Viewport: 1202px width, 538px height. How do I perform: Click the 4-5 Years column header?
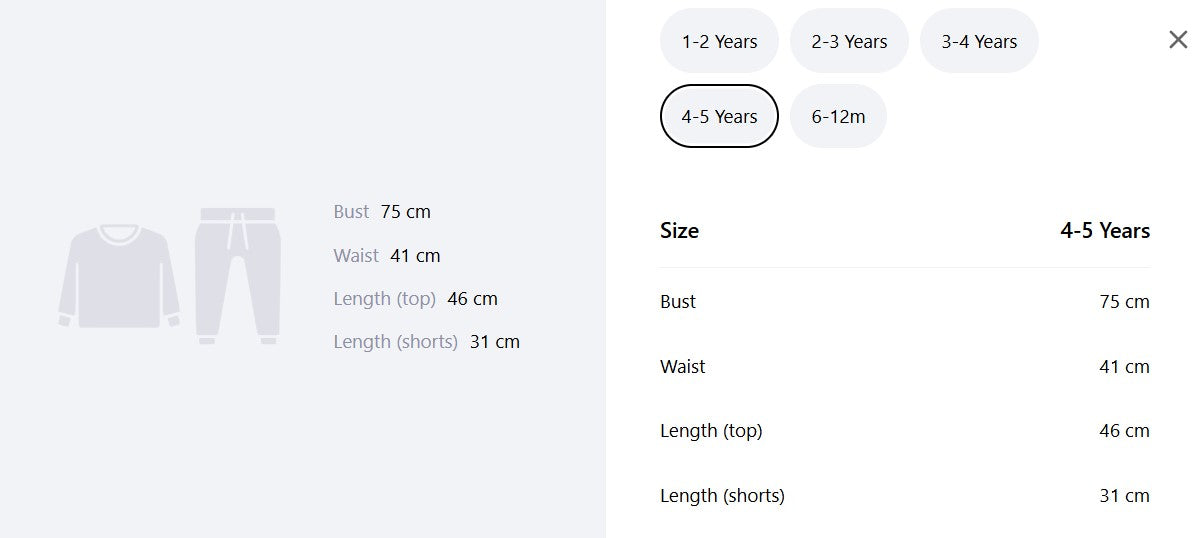1105,231
